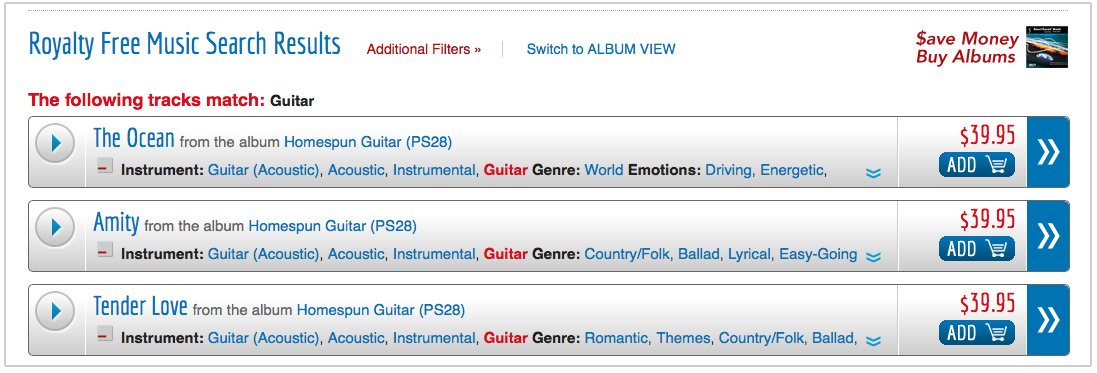The width and height of the screenshot is (1097, 373).
Task: Open Tender Love details double-arrow button
Action: 1048,320
